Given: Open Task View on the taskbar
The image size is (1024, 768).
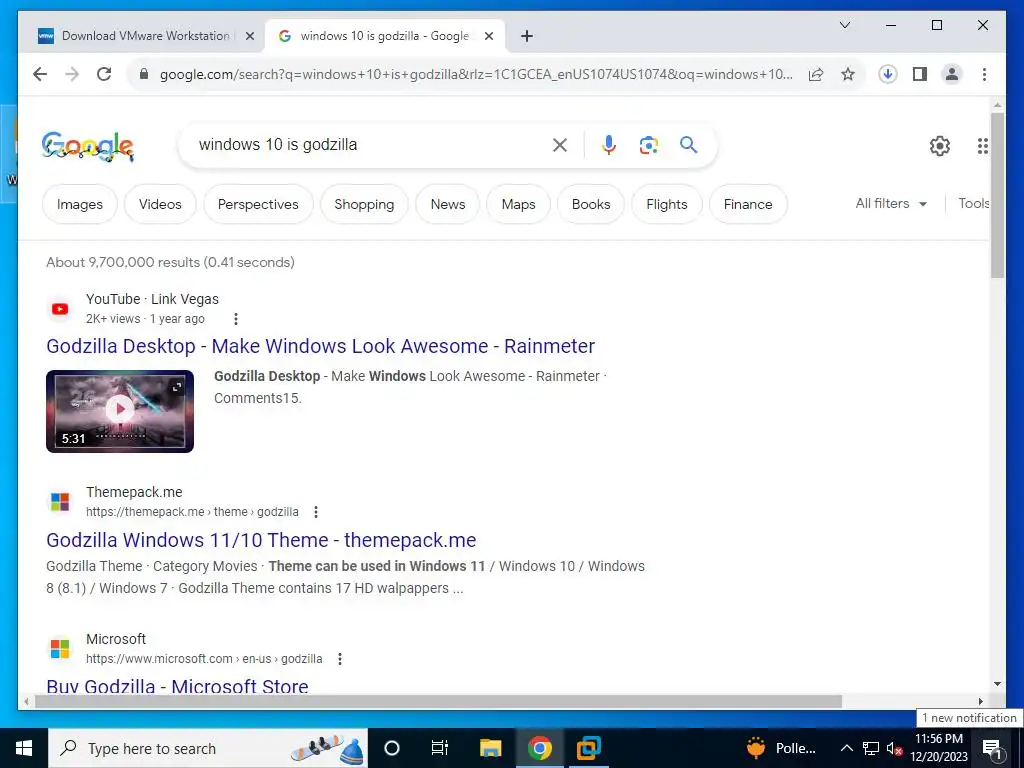Looking at the screenshot, I should pos(440,748).
